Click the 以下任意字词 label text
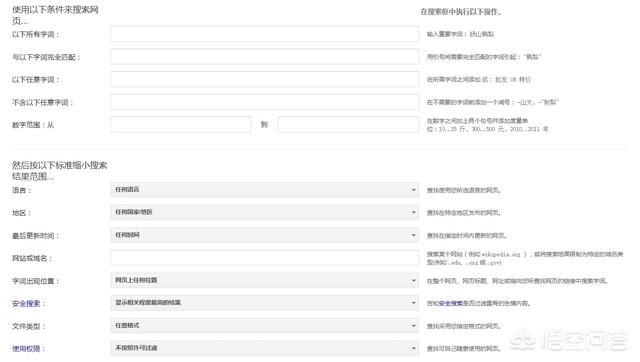 point(36,80)
